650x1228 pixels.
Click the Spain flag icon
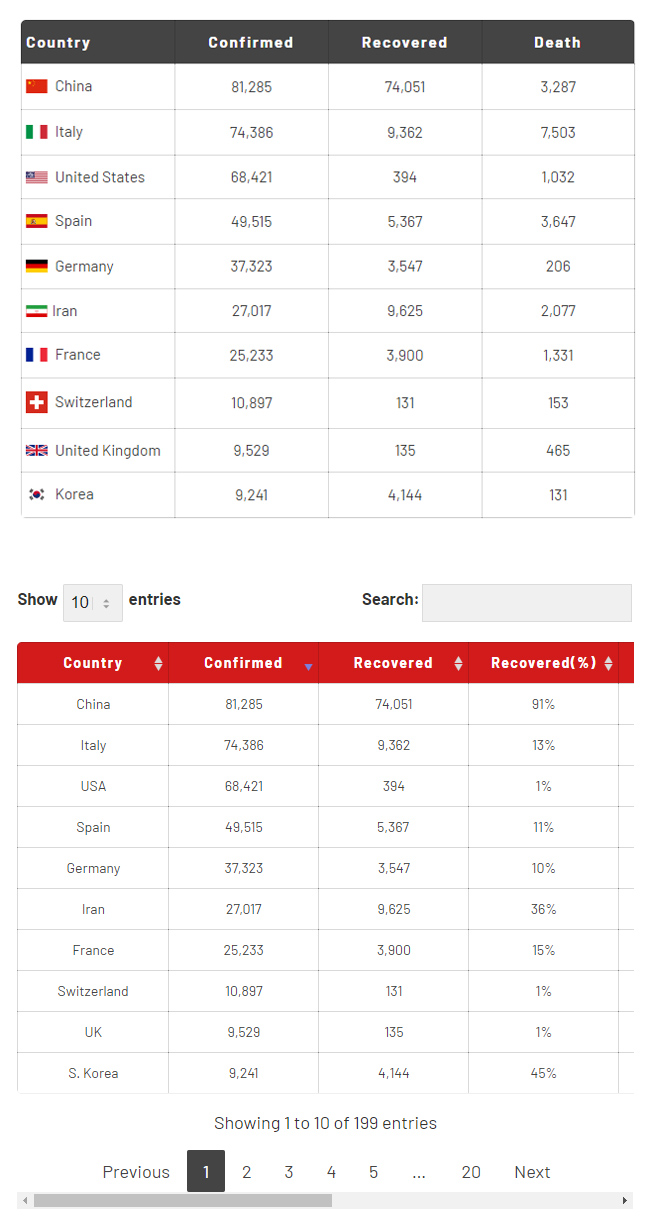(x=37, y=221)
